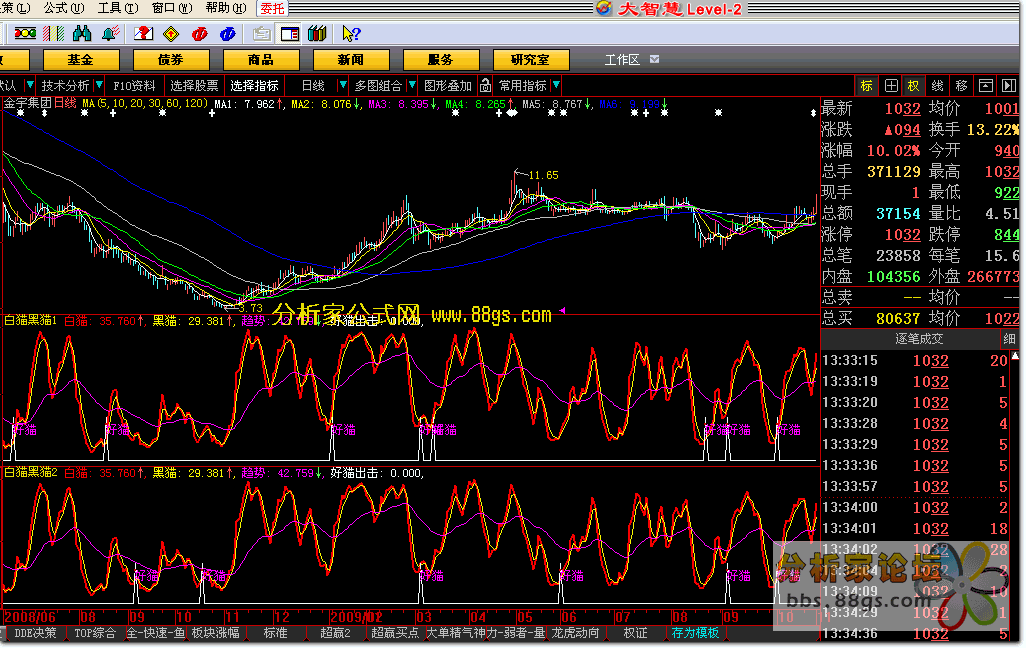Switch to the 权证 bottom tab
This screenshot has width=1026, height=648.
(x=635, y=633)
